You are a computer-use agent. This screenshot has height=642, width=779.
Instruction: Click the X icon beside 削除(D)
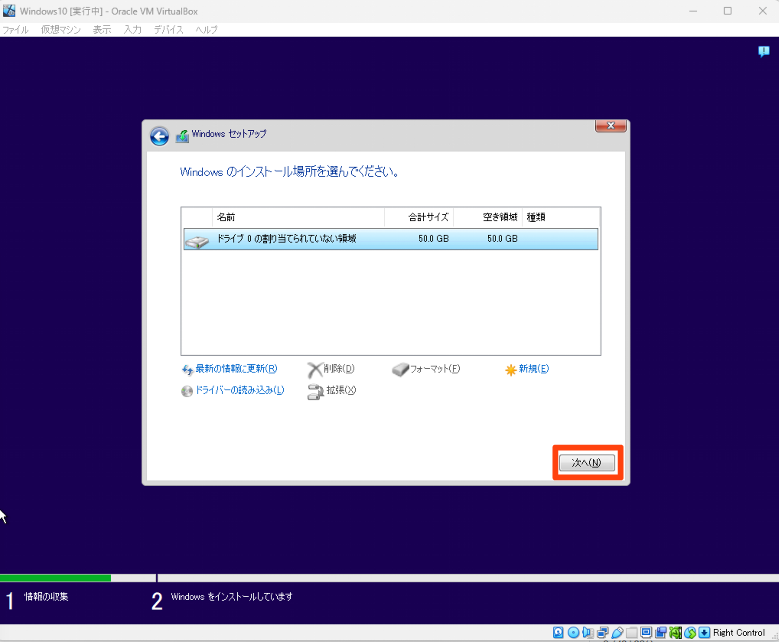(x=314, y=370)
